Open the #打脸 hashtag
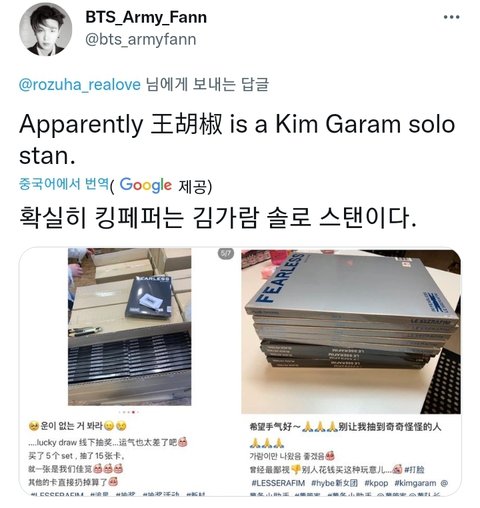The image size is (480, 508). (414, 469)
